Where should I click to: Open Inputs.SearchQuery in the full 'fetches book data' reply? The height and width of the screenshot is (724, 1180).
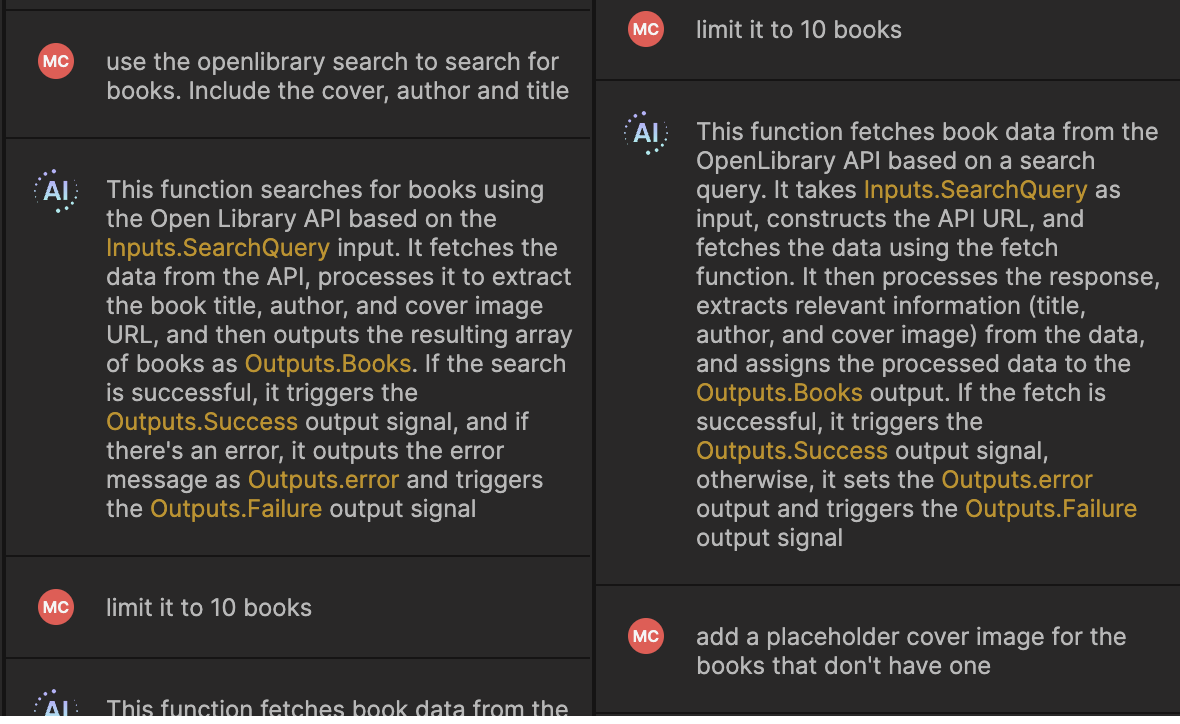click(x=975, y=190)
